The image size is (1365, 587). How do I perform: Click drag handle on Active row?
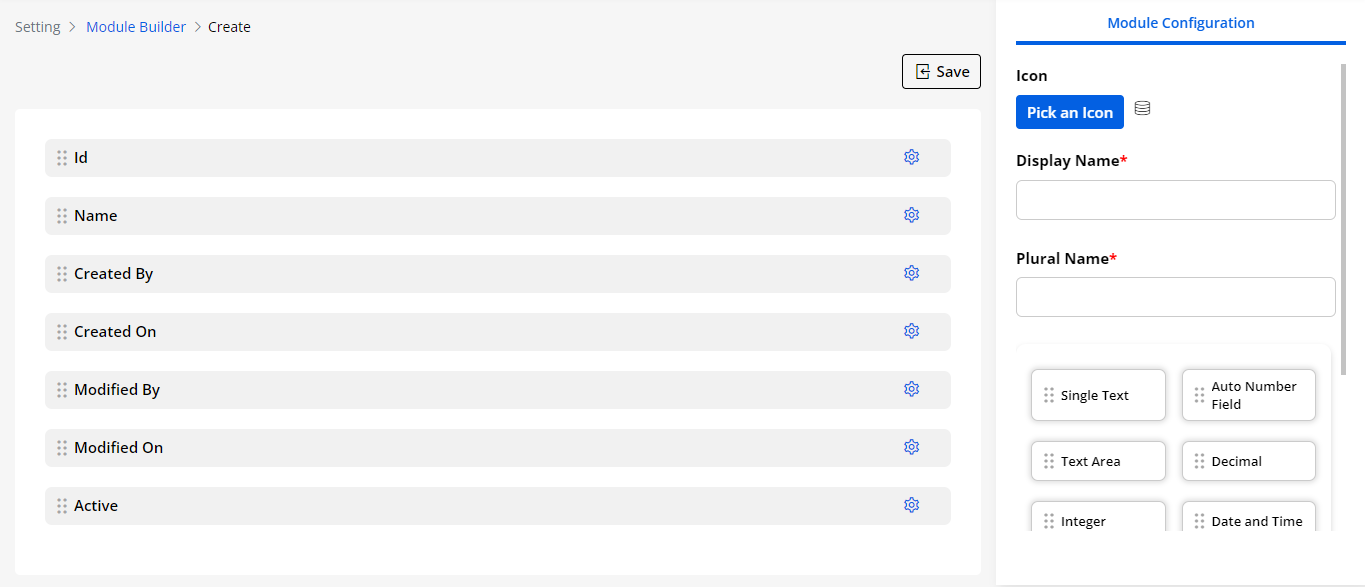62,506
